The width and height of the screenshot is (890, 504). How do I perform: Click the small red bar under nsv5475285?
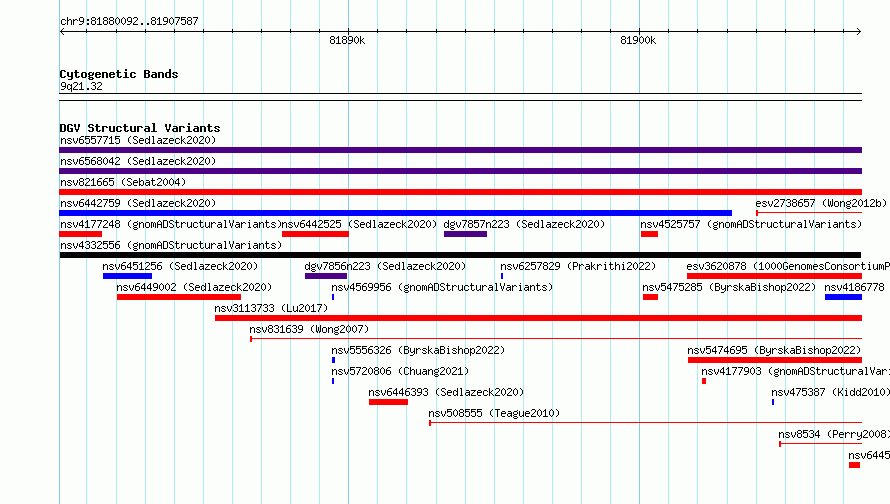pyautogui.click(x=650, y=297)
